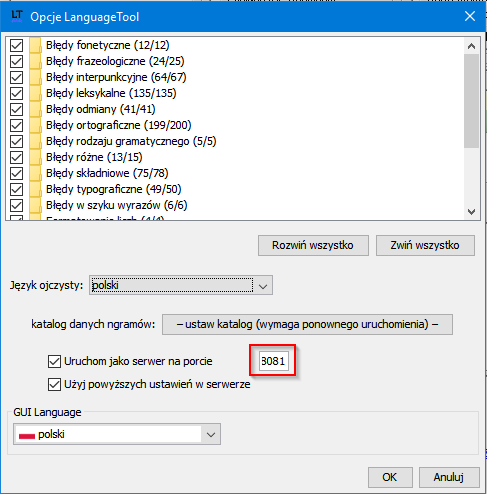The height and width of the screenshot is (494, 487).
Task: Click the rule list scroll up arrow
Action: point(471,46)
